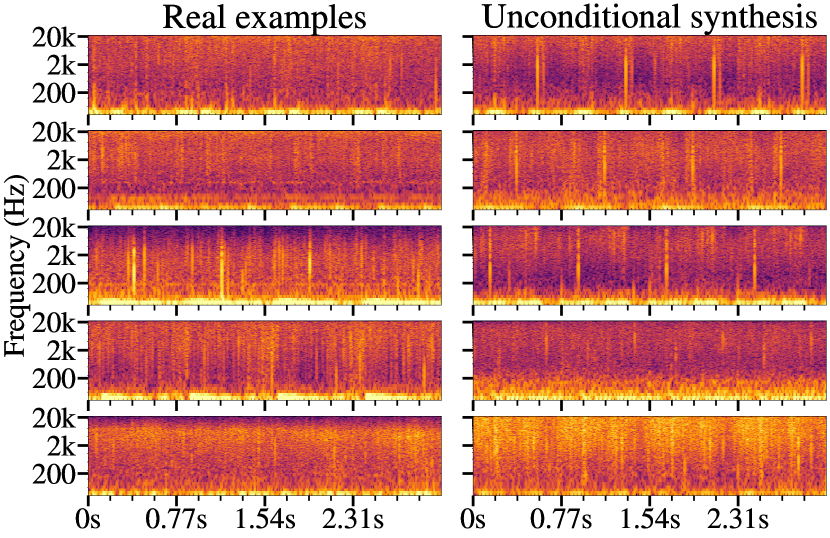
Task: Click "0.77s" tick under Unconditional synthesis column
Action: 561,519
